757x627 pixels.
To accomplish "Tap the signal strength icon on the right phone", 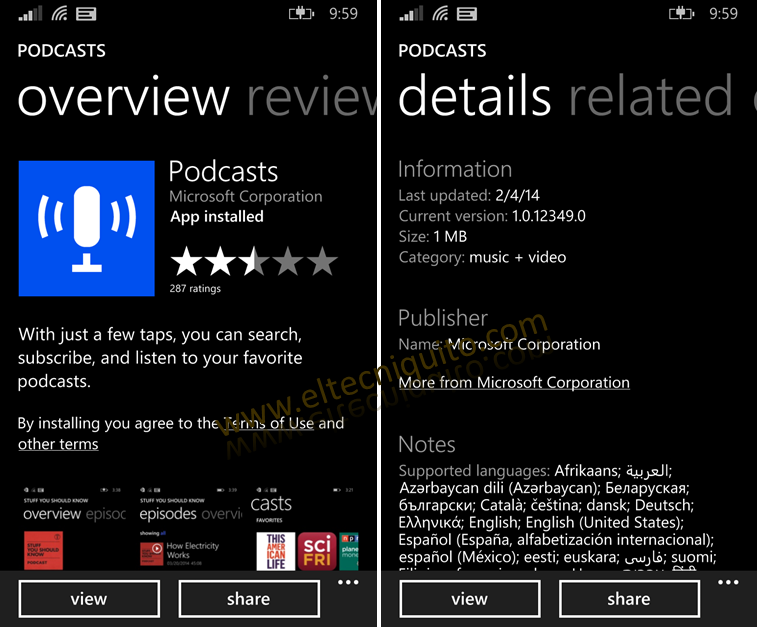I will tap(411, 13).
